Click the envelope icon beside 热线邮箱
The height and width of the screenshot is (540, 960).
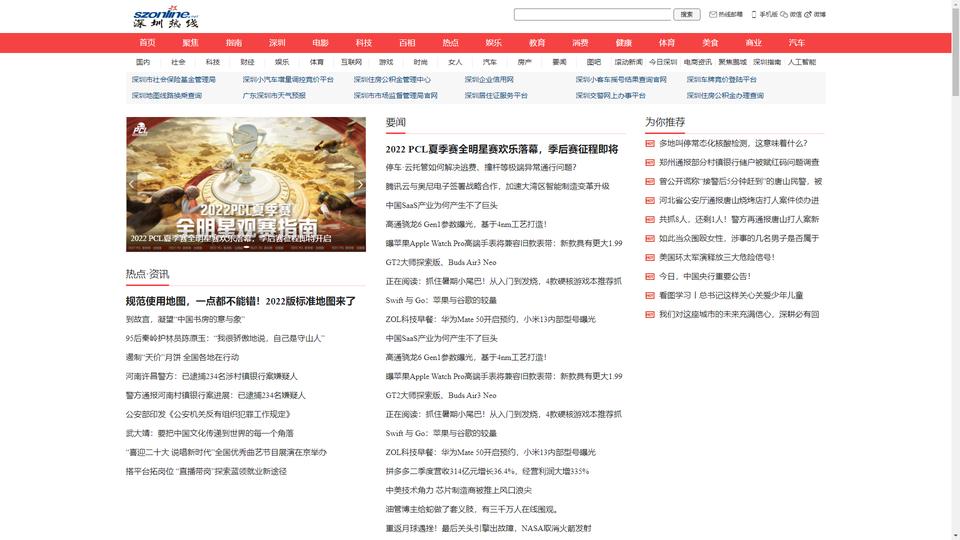[713, 14]
